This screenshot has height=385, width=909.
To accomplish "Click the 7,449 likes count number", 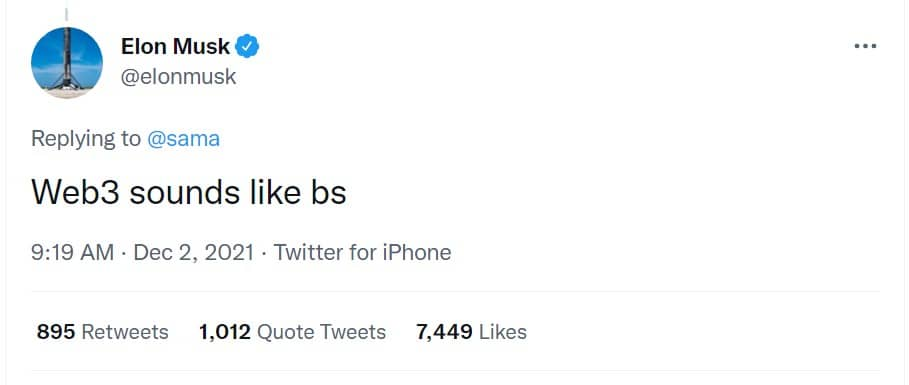I will pos(444,332).
